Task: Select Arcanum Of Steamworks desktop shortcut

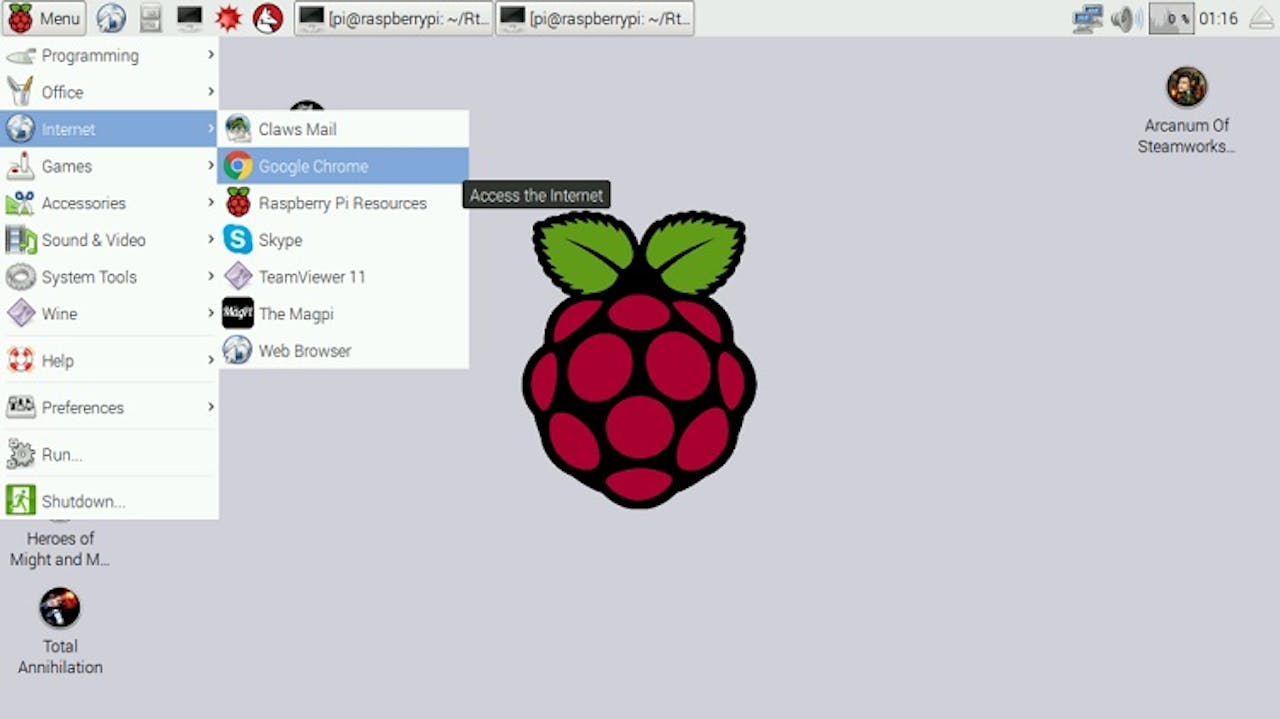Action: click(1186, 110)
